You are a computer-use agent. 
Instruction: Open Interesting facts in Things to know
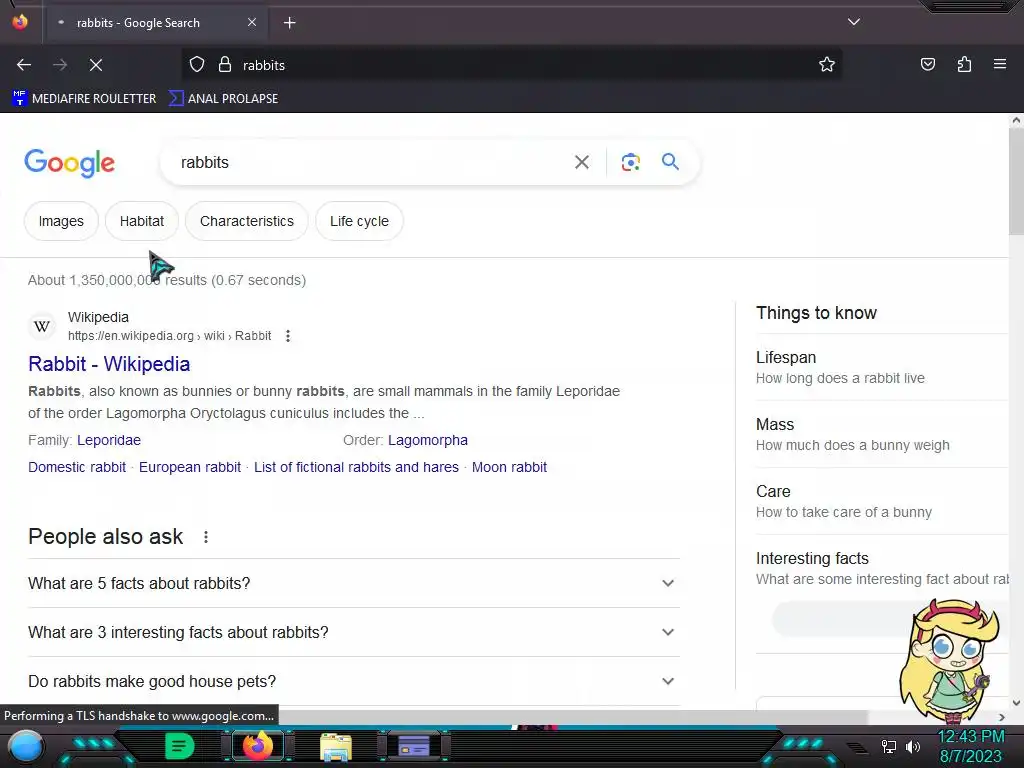point(882,568)
